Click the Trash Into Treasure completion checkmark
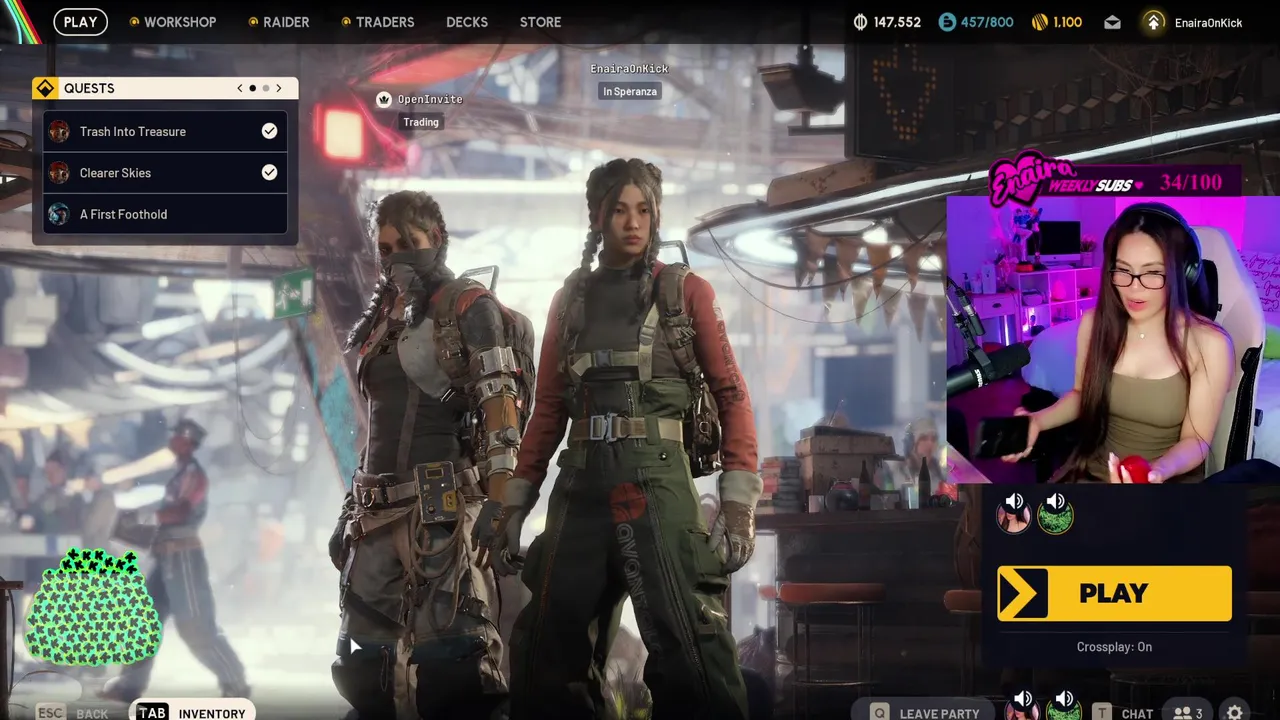The image size is (1280, 720). [269, 131]
